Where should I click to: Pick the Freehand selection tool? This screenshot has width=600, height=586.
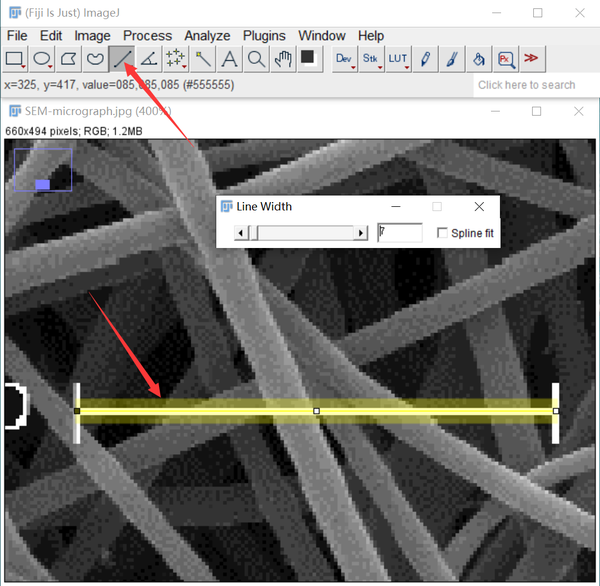pos(95,59)
